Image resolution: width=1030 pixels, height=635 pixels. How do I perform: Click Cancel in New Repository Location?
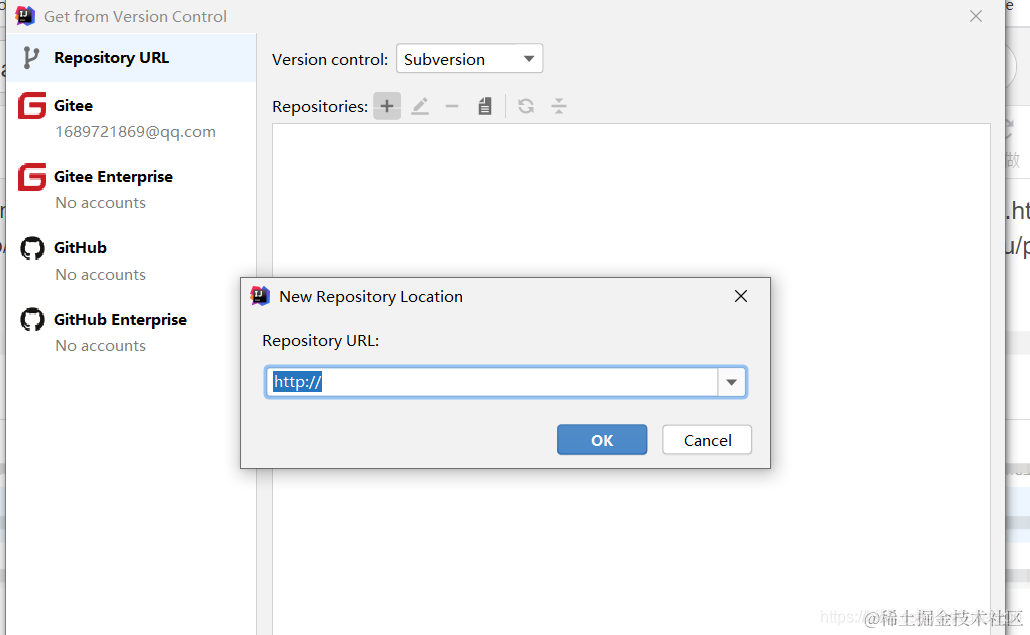[707, 440]
